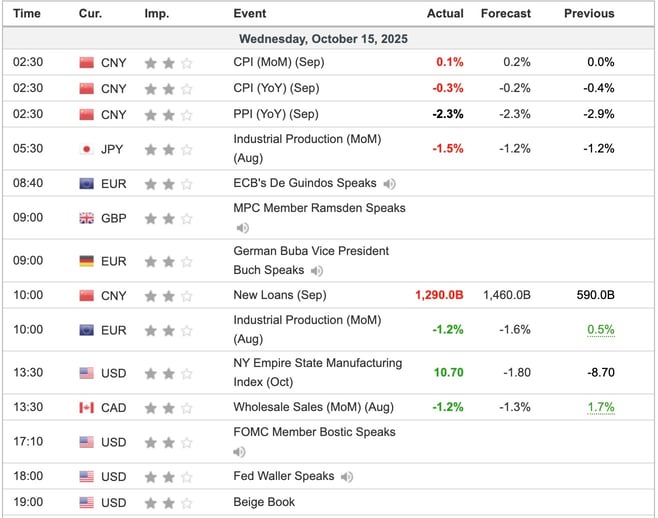Click speaker icon beside Fed Waller Speaks
This screenshot has height=518, width=658.
[347, 477]
